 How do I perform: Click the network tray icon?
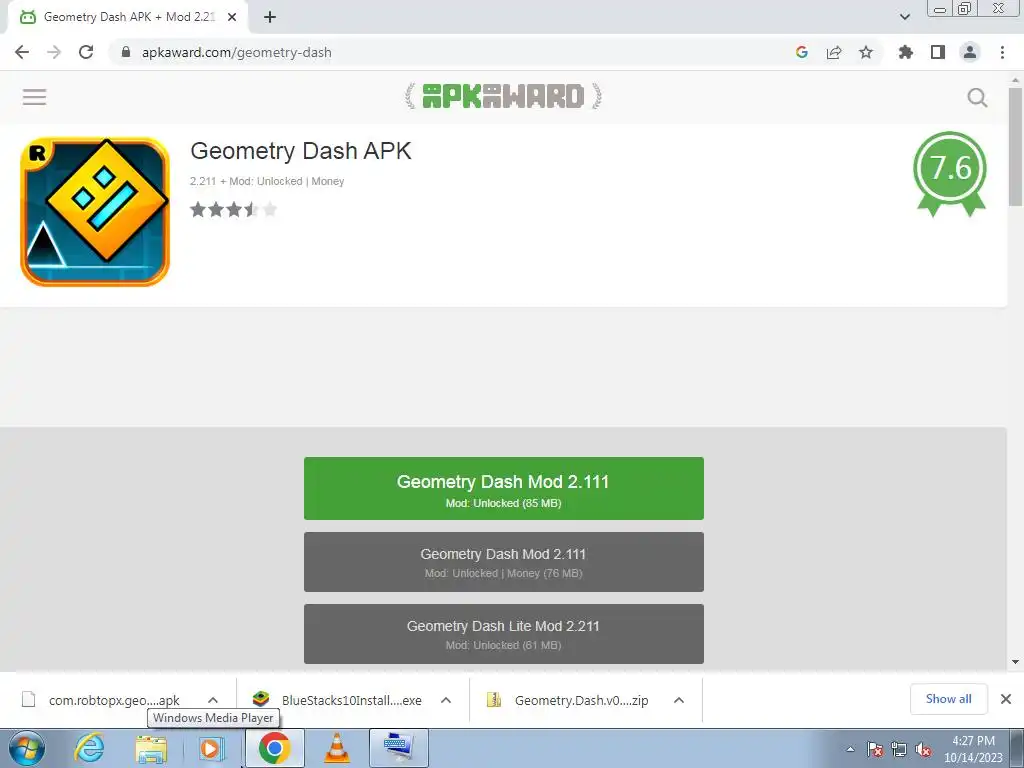[x=899, y=749]
